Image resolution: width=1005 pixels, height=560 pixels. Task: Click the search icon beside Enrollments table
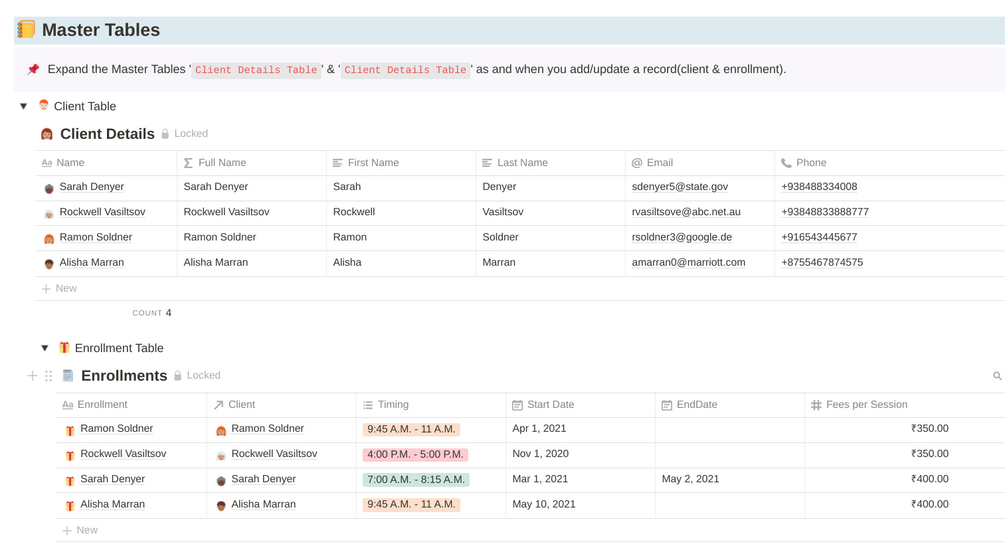(x=997, y=376)
